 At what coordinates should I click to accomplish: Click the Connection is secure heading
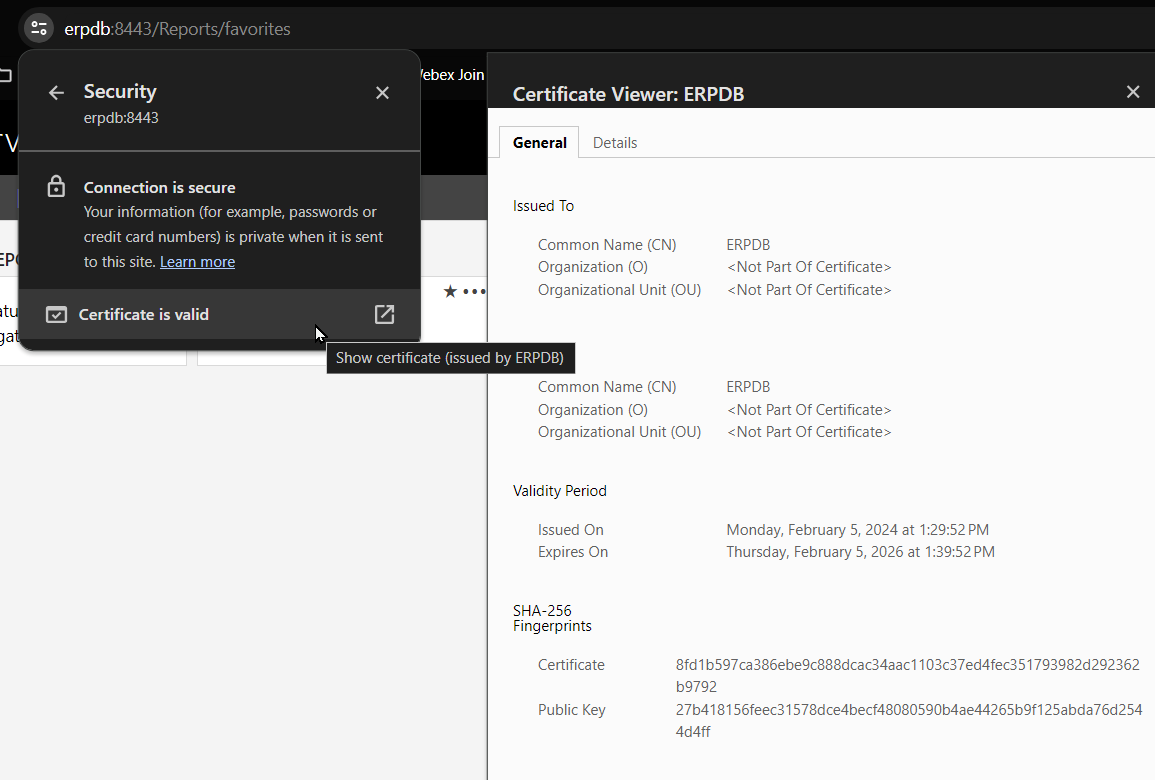point(159,187)
